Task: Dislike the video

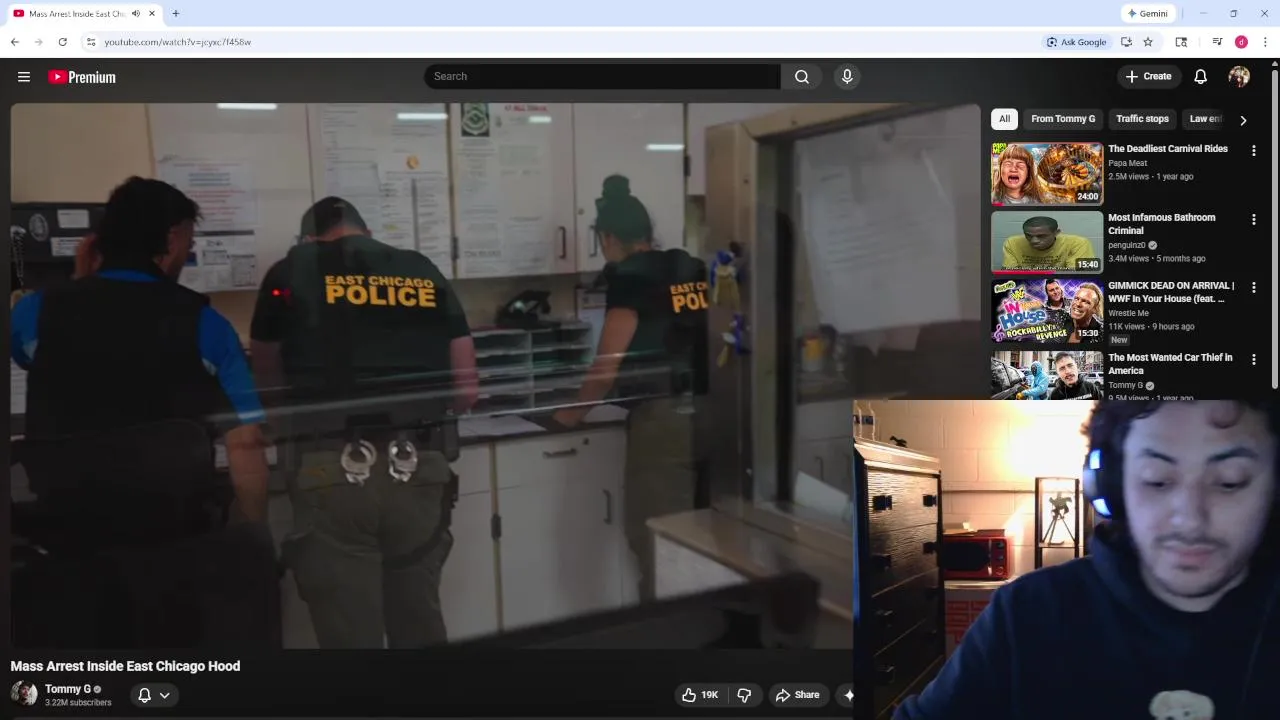Action: [744, 695]
